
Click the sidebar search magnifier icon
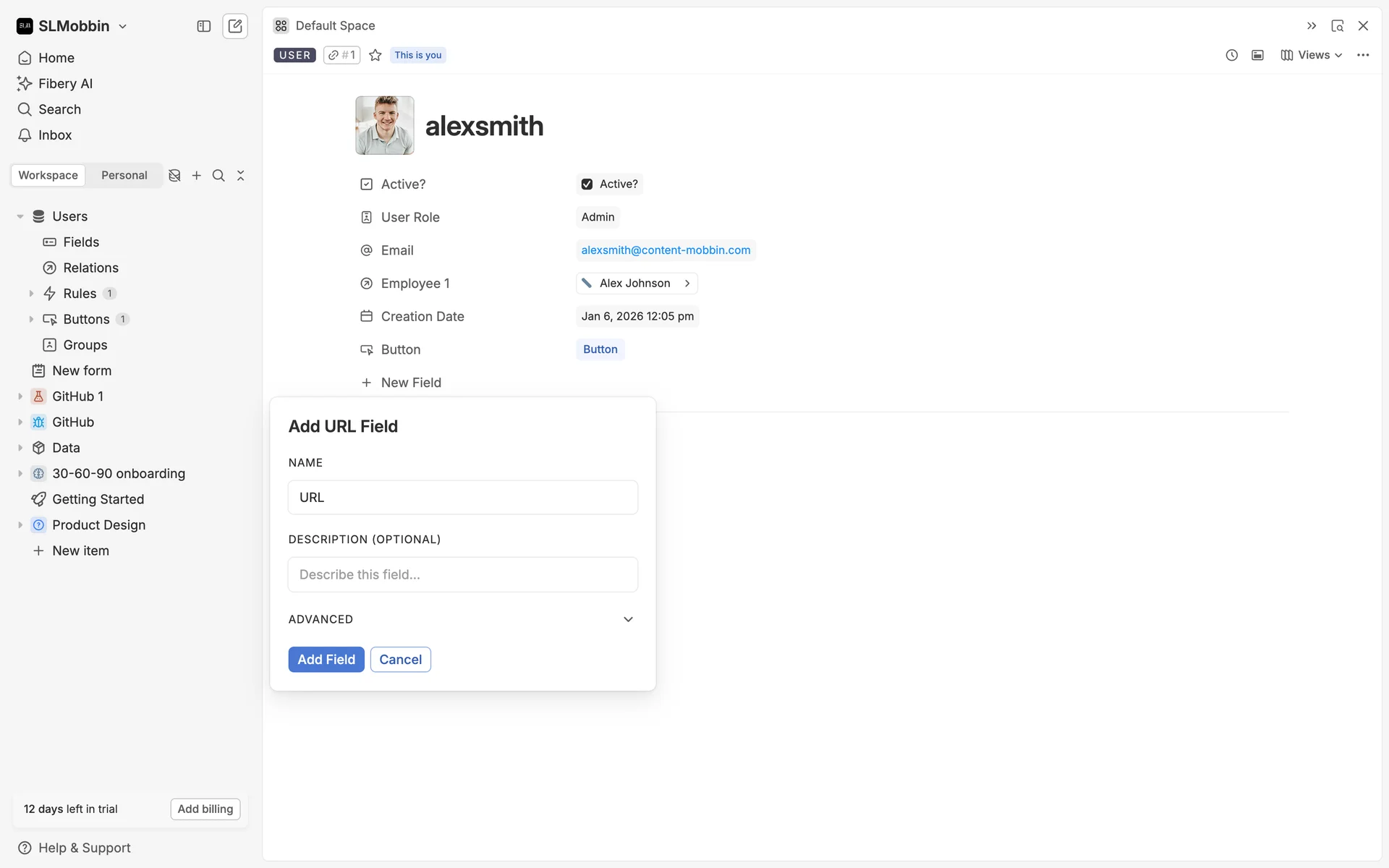click(x=218, y=176)
